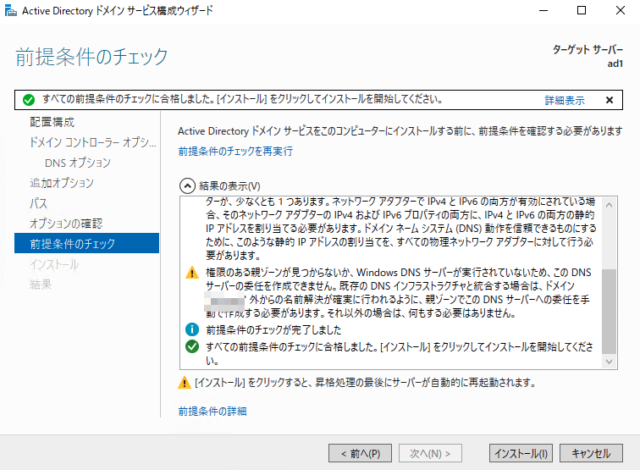640x470 pixels.
Task: Click 次へ(N) > button
Action: (430, 453)
